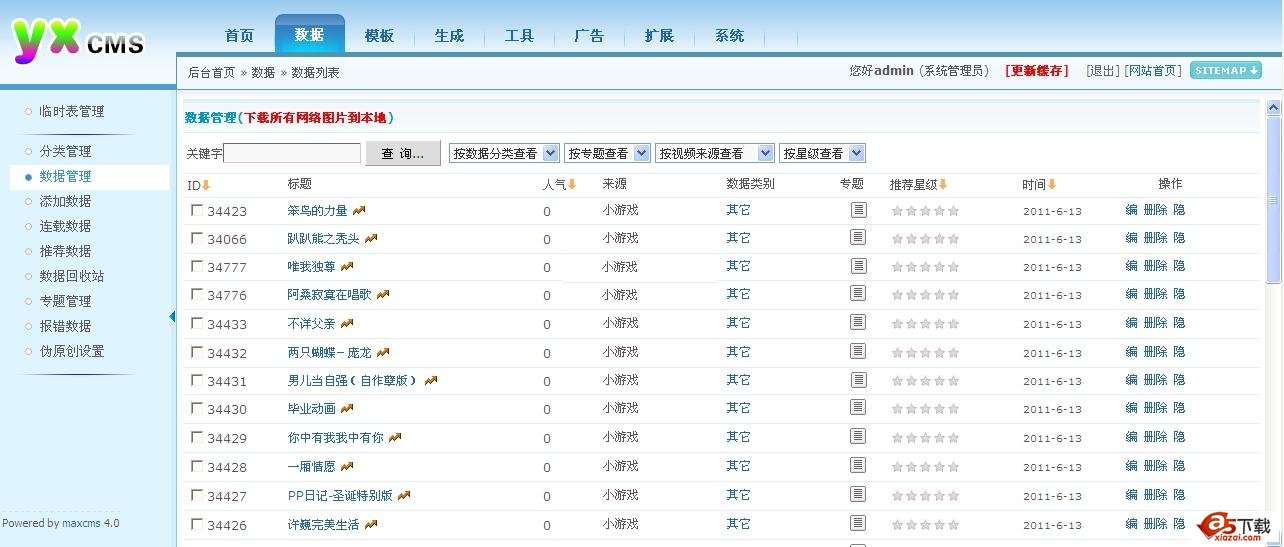The height and width of the screenshot is (547, 1284).
Task: Expand the 按视频来源查看 dropdown
Action: pyautogui.click(x=715, y=153)
